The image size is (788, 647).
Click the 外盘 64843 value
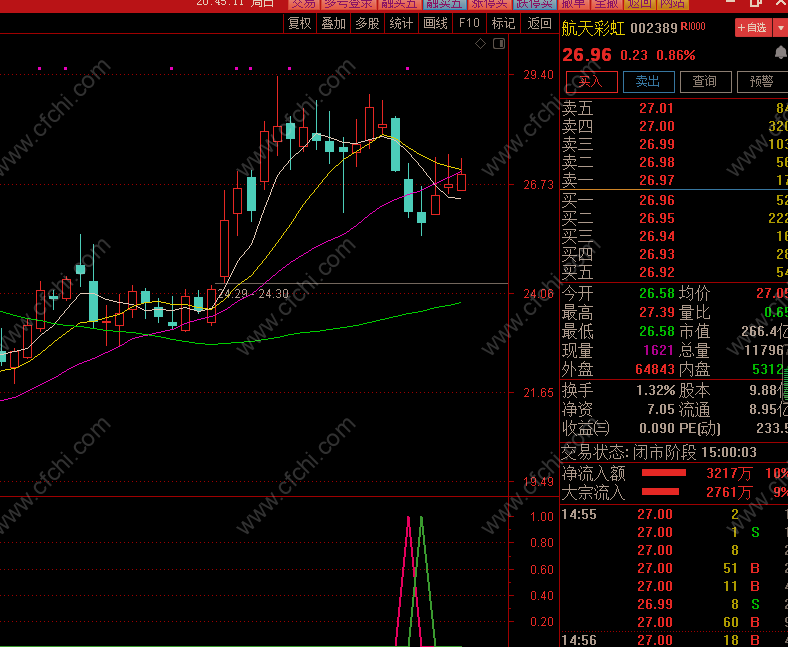[655, 369]
